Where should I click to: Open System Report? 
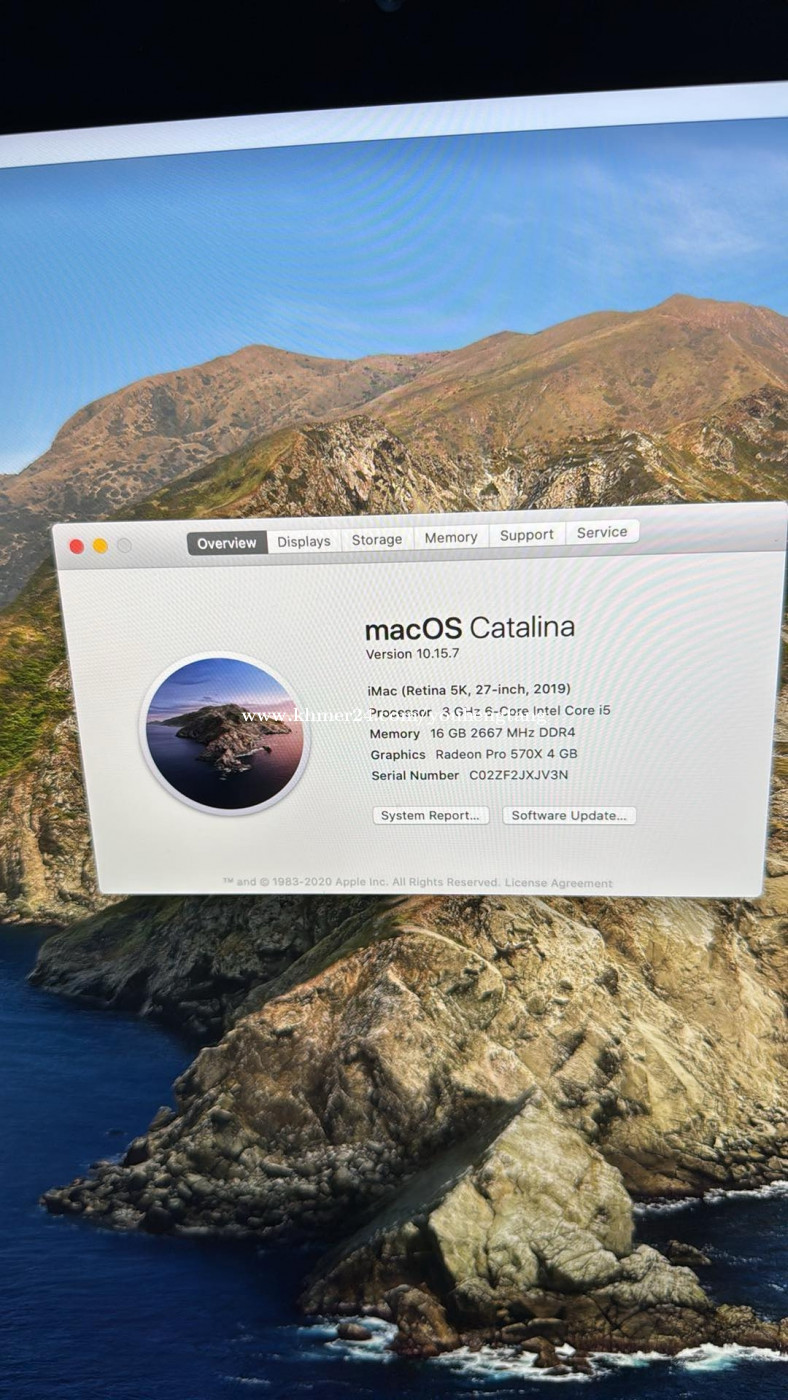(x=431, y=815)
